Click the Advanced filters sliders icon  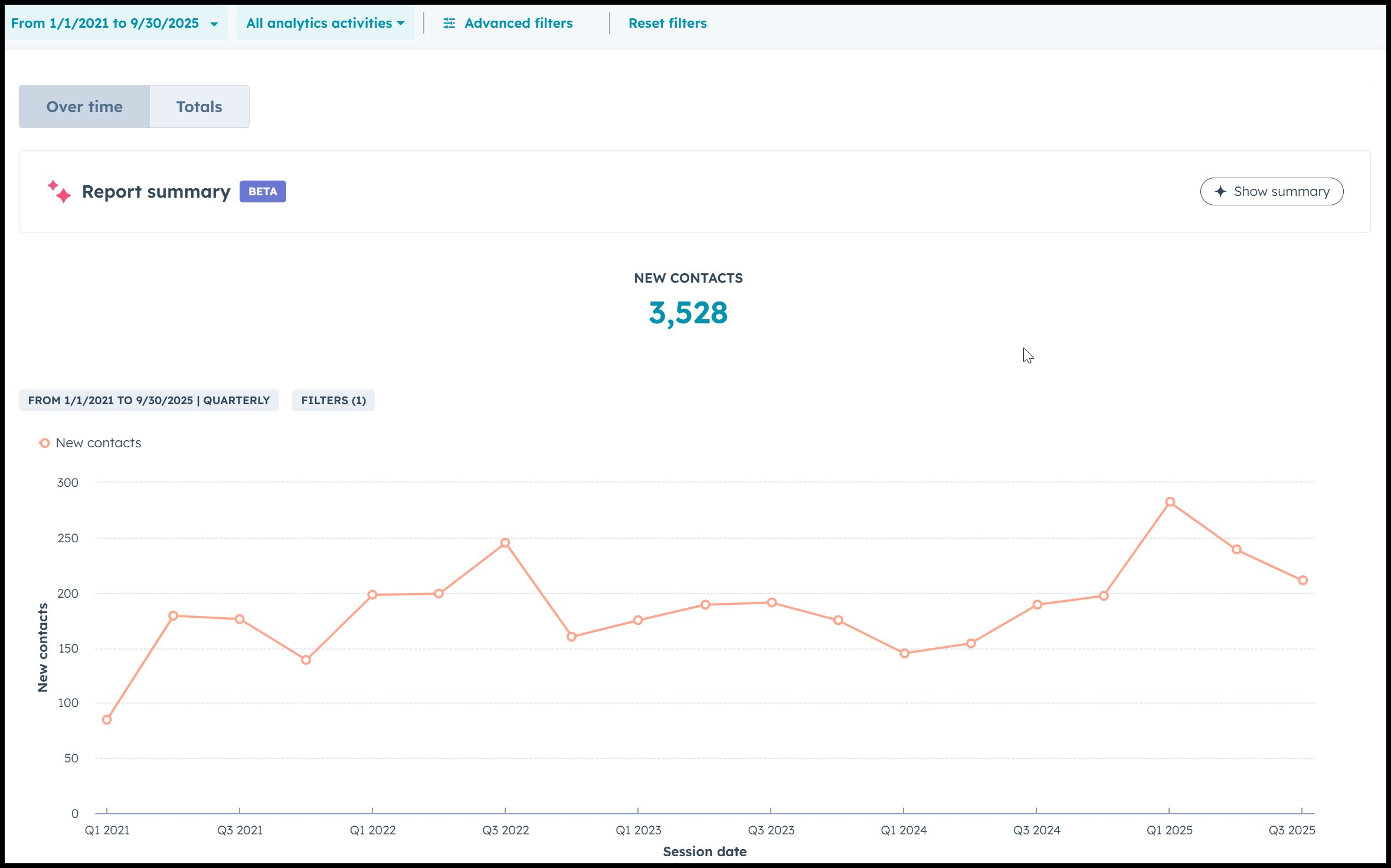pos(449,23)
